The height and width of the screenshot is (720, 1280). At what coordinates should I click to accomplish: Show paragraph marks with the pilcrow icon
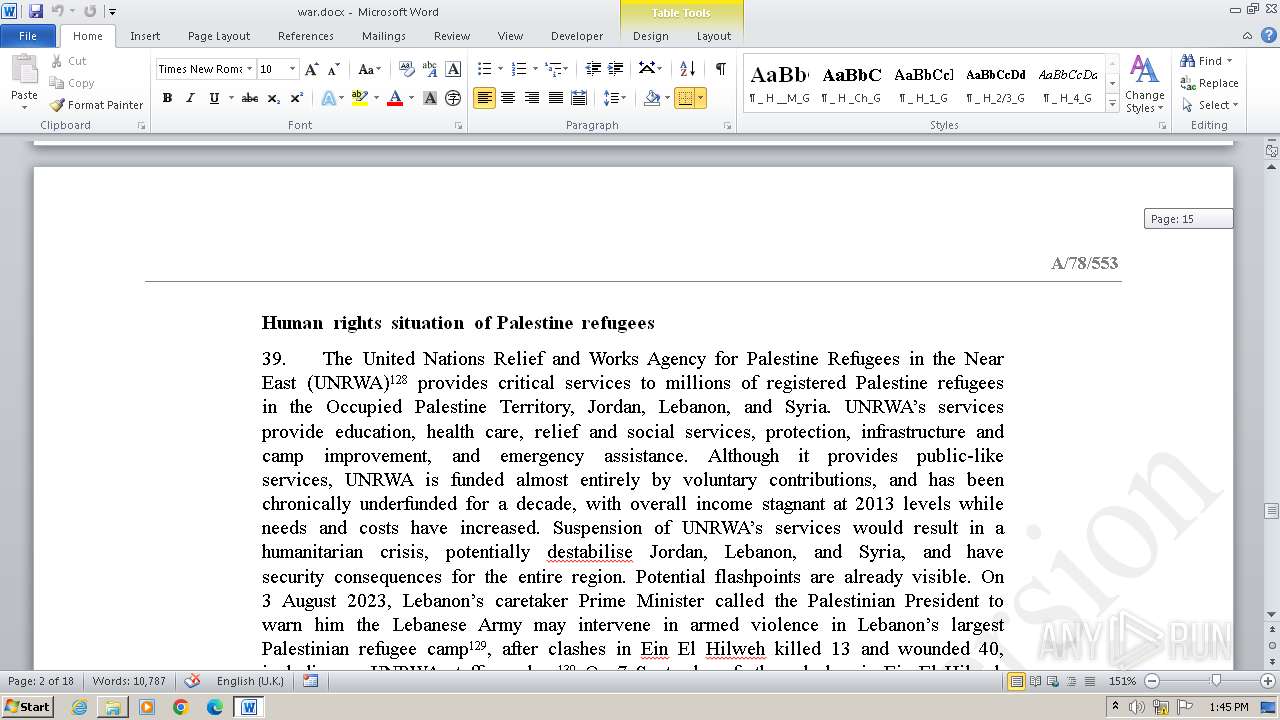[x=720, y=69]
